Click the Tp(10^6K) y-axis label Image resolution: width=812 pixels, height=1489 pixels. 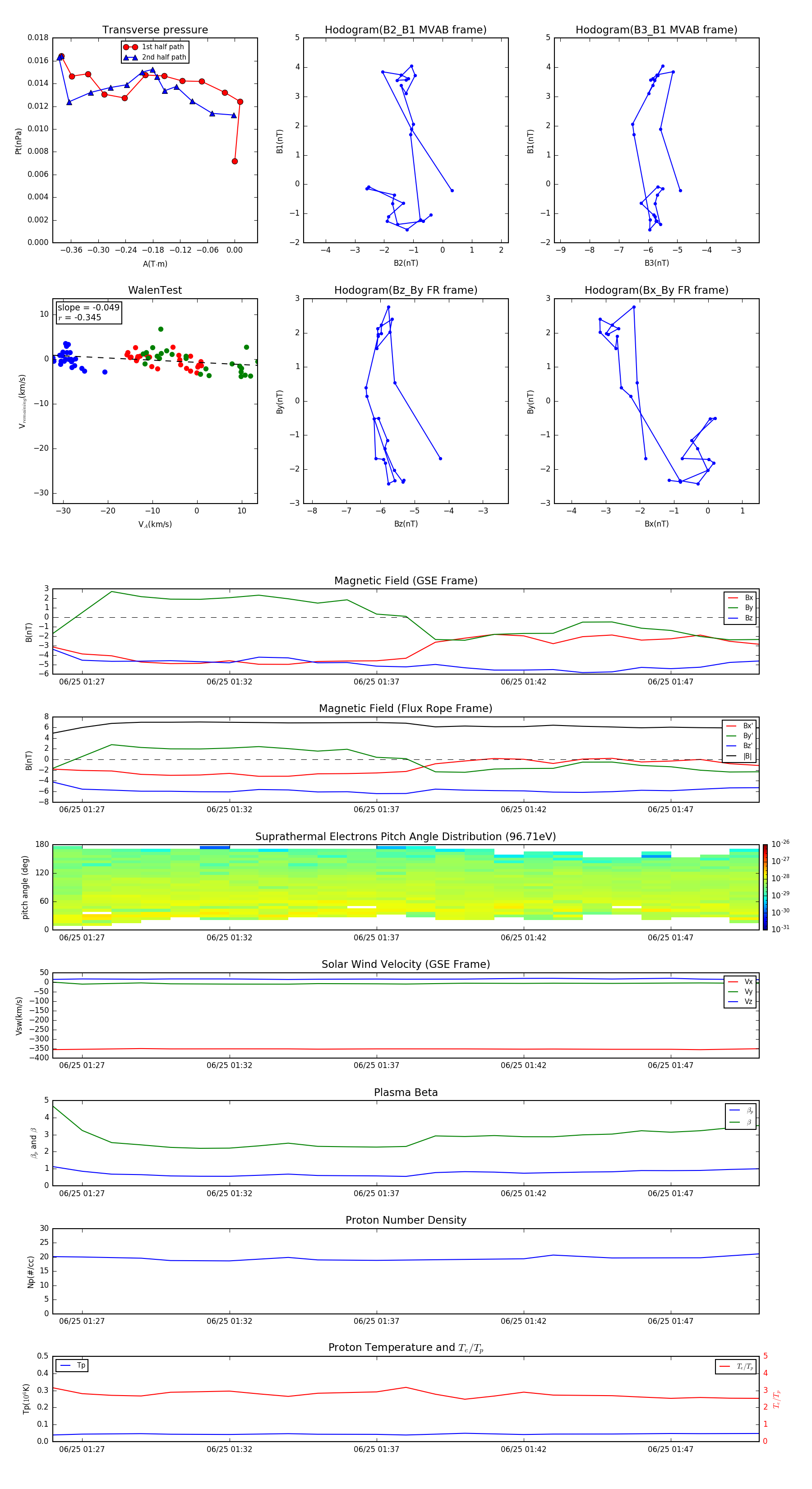26,1399
